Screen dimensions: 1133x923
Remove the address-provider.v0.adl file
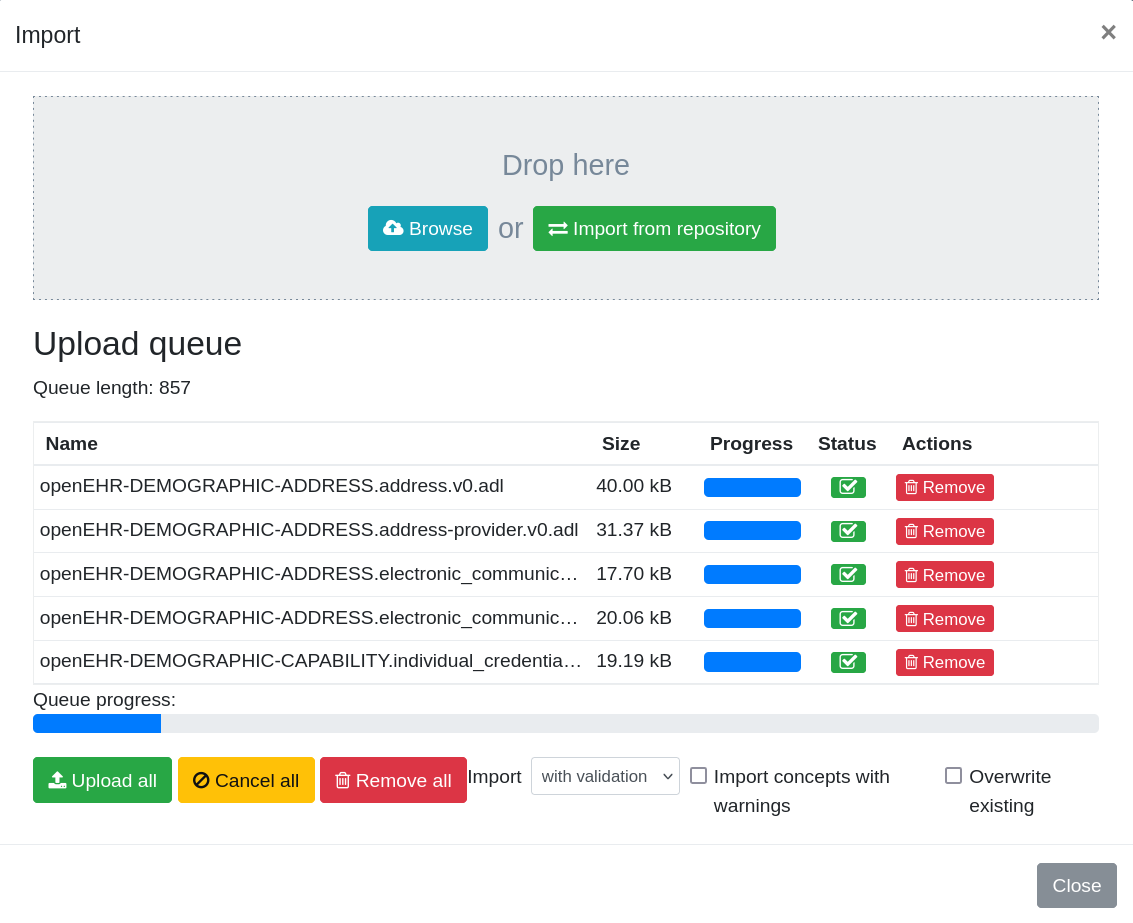pos(944,531)
